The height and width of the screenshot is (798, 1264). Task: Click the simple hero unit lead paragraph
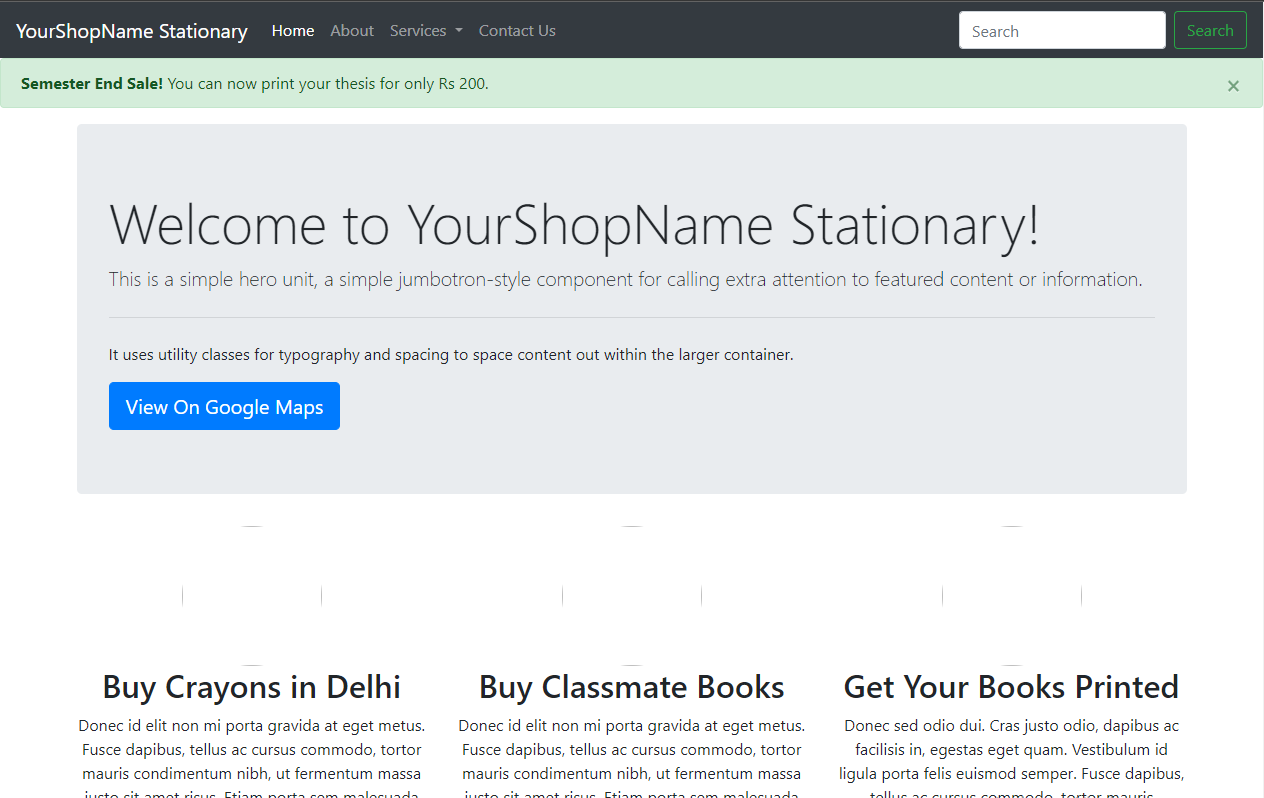point(626,279)
